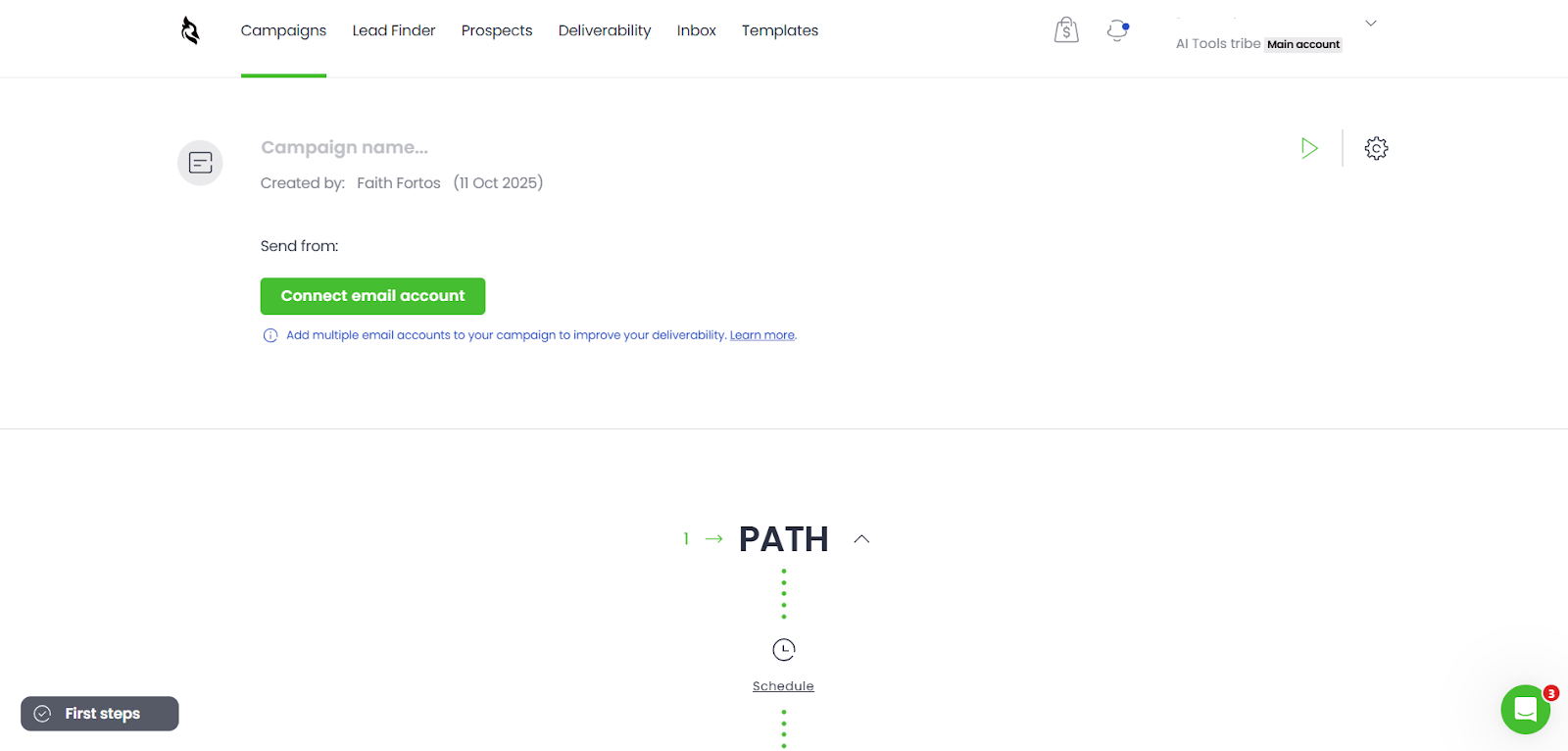Click the support headset notification icon
1568x751 pixels.
tap(1117, 31)
